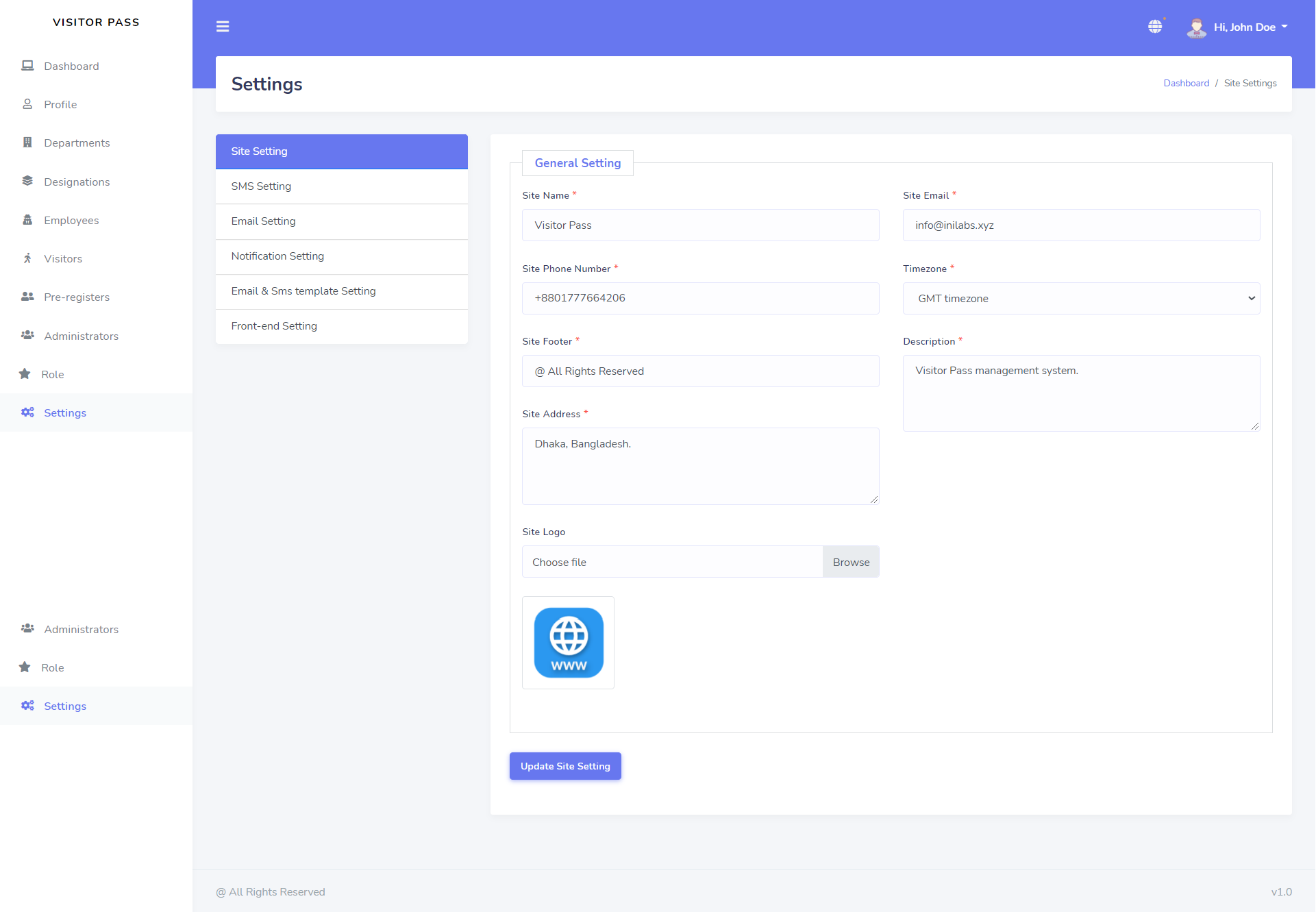Expand the Hi, John Doe user dropdown

tap(1250, 27)
